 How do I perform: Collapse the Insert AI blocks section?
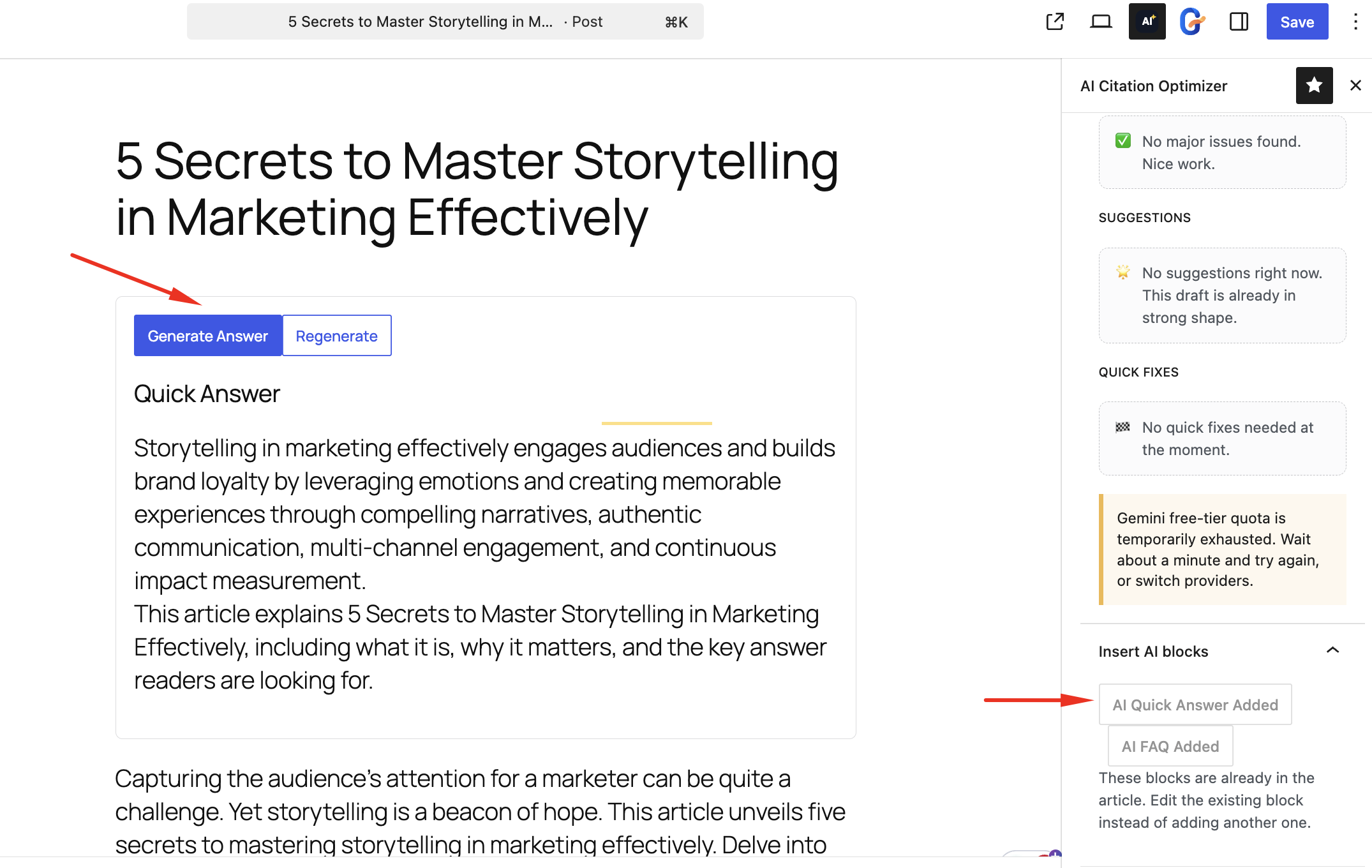1332,650
